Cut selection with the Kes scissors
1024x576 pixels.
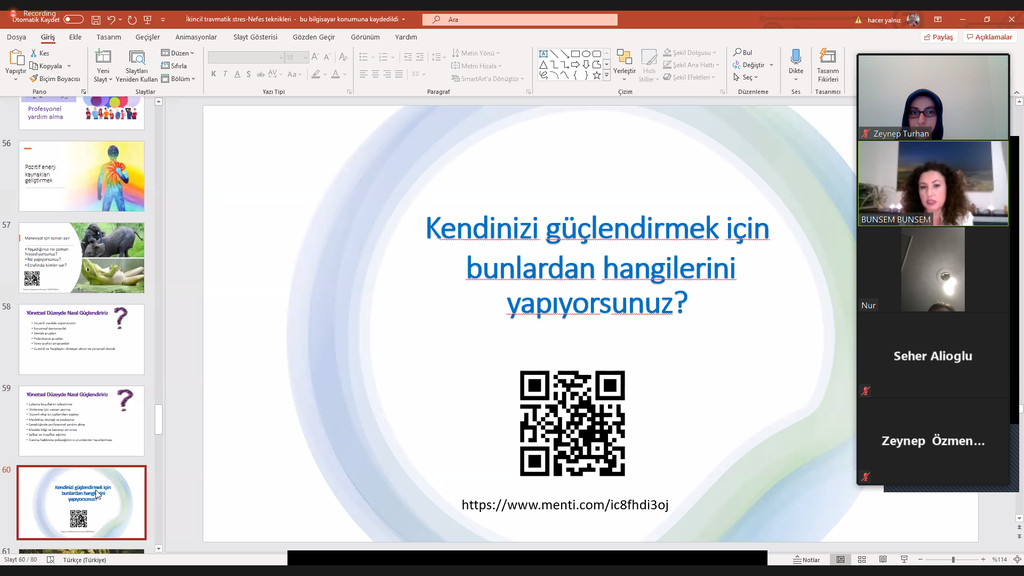point(40,53)
